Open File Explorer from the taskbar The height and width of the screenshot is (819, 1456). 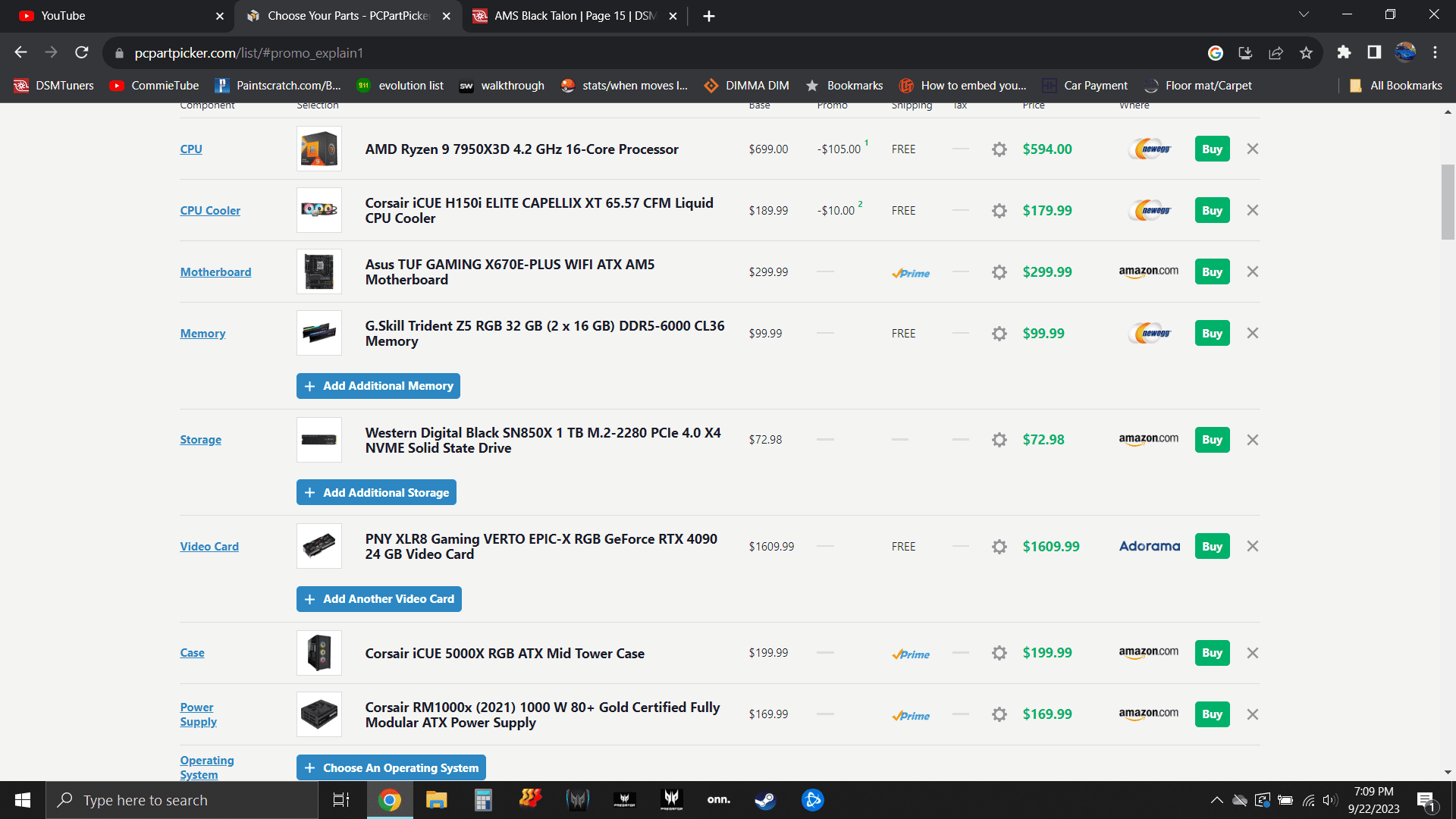(x=436, y=800)
